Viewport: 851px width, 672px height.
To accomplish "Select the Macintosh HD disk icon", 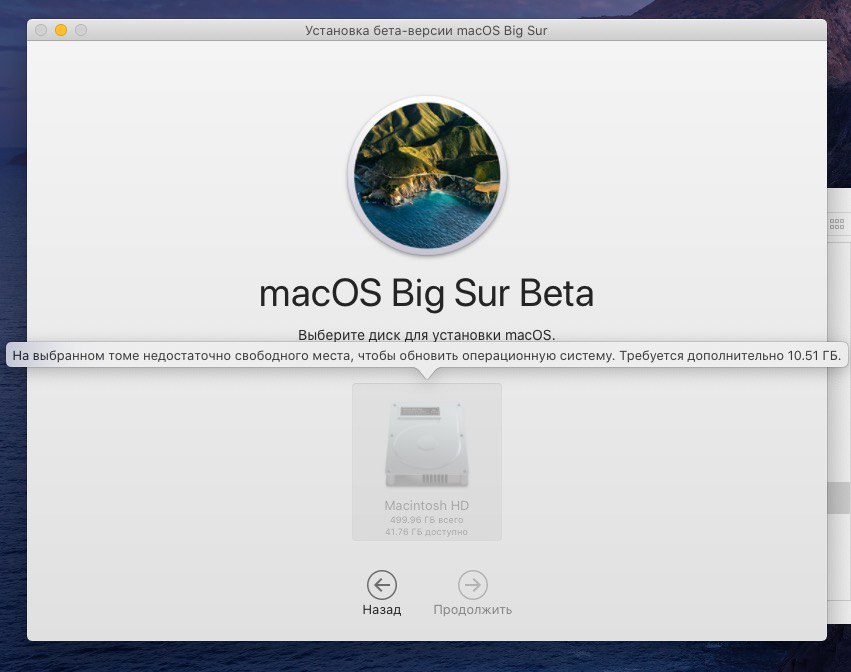I will [x=427, y=444].
